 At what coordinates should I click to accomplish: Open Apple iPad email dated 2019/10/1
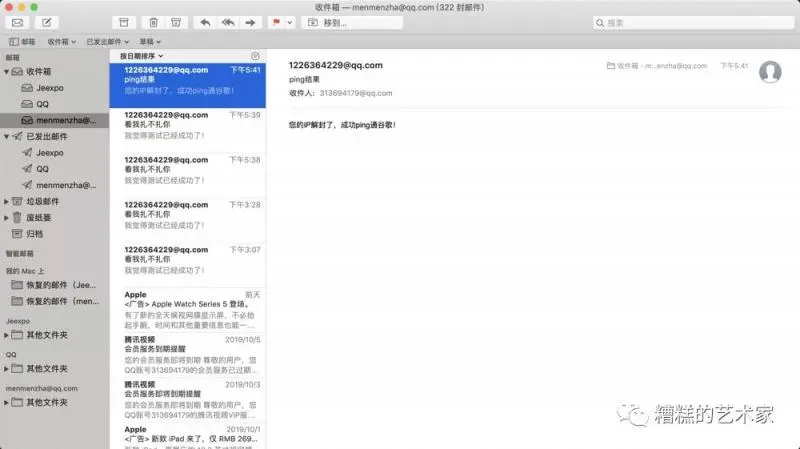pyautogui.click(x=188, y=437)
